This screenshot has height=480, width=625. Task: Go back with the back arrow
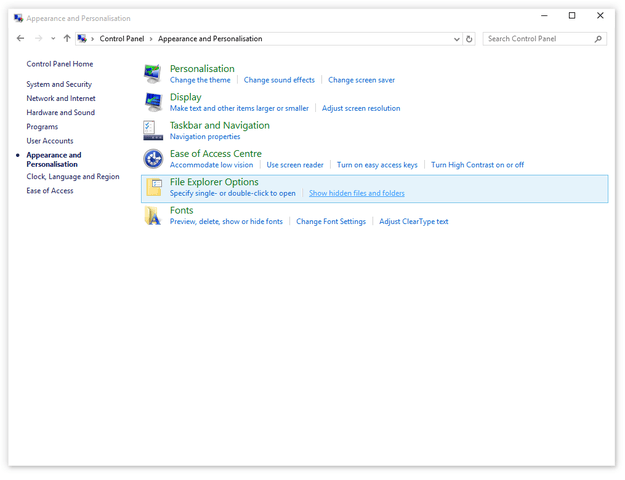click(21, 39)
